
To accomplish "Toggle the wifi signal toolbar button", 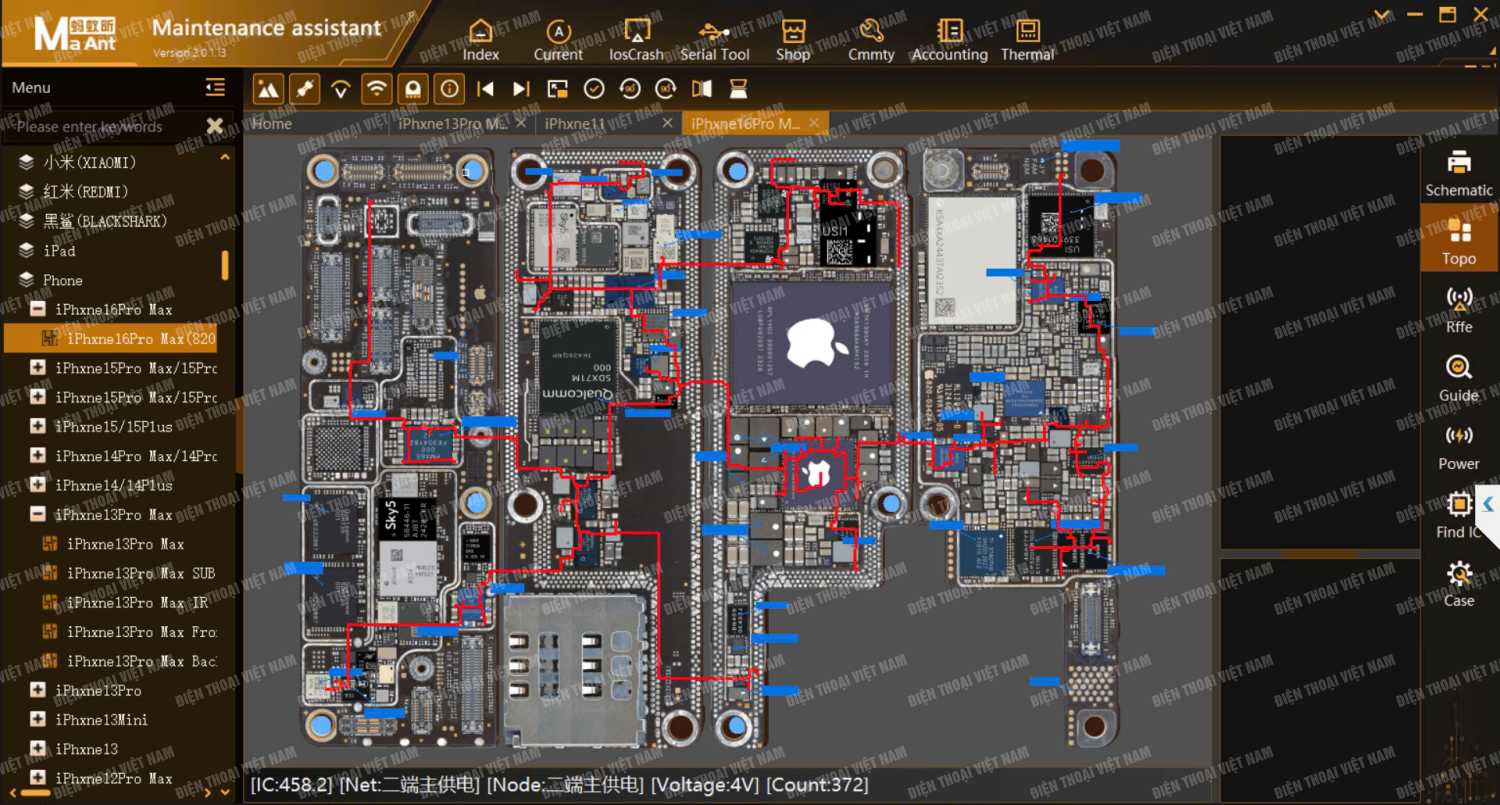I will coord(376,89).
